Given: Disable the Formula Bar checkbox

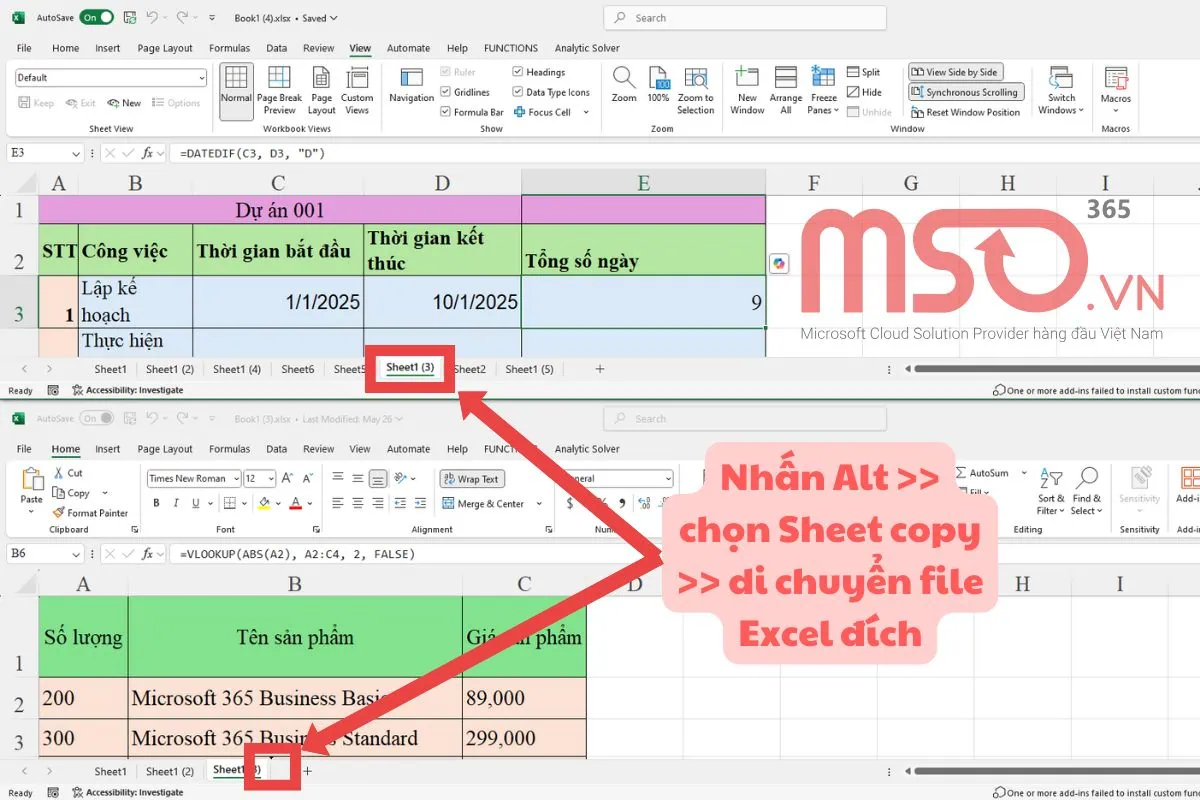Looking at the screenshot, I should tap(446, 110).
